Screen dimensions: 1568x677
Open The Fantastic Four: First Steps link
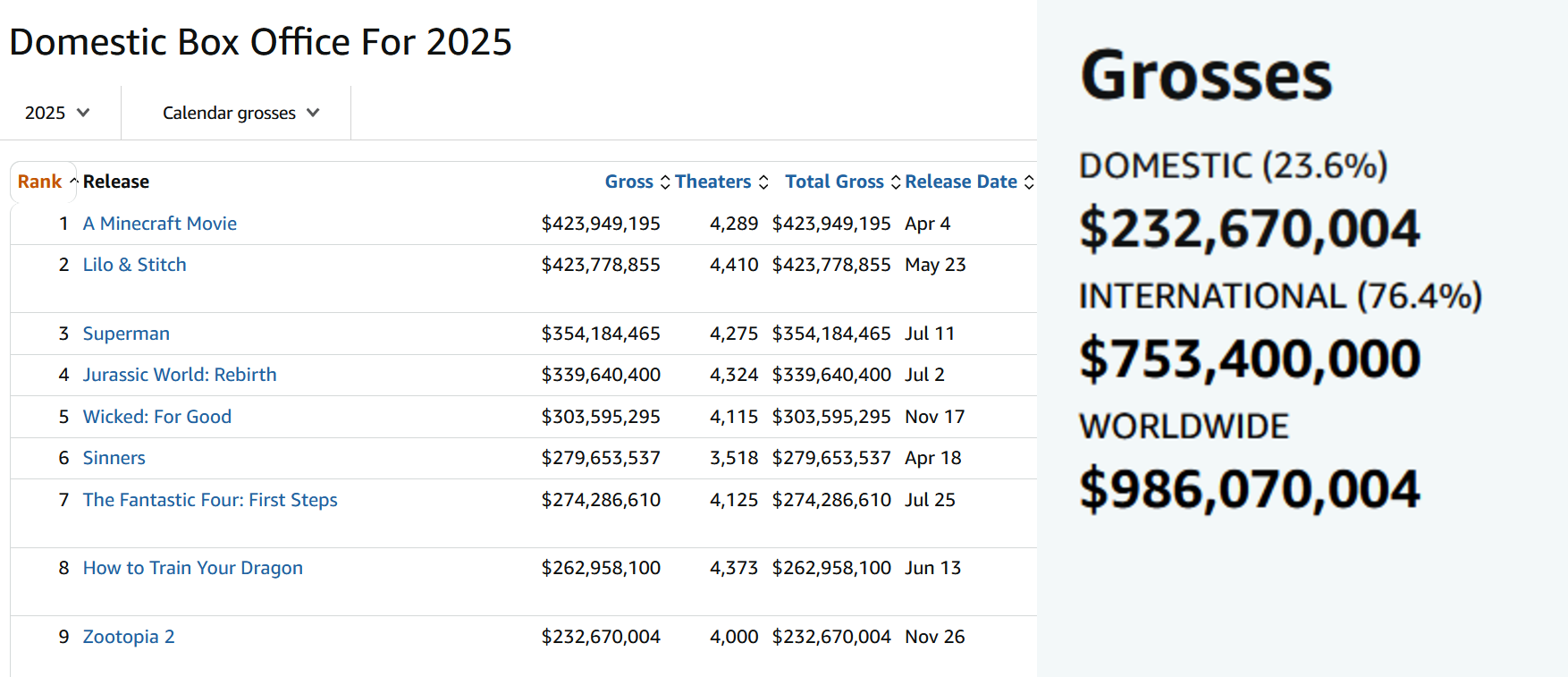210,500
